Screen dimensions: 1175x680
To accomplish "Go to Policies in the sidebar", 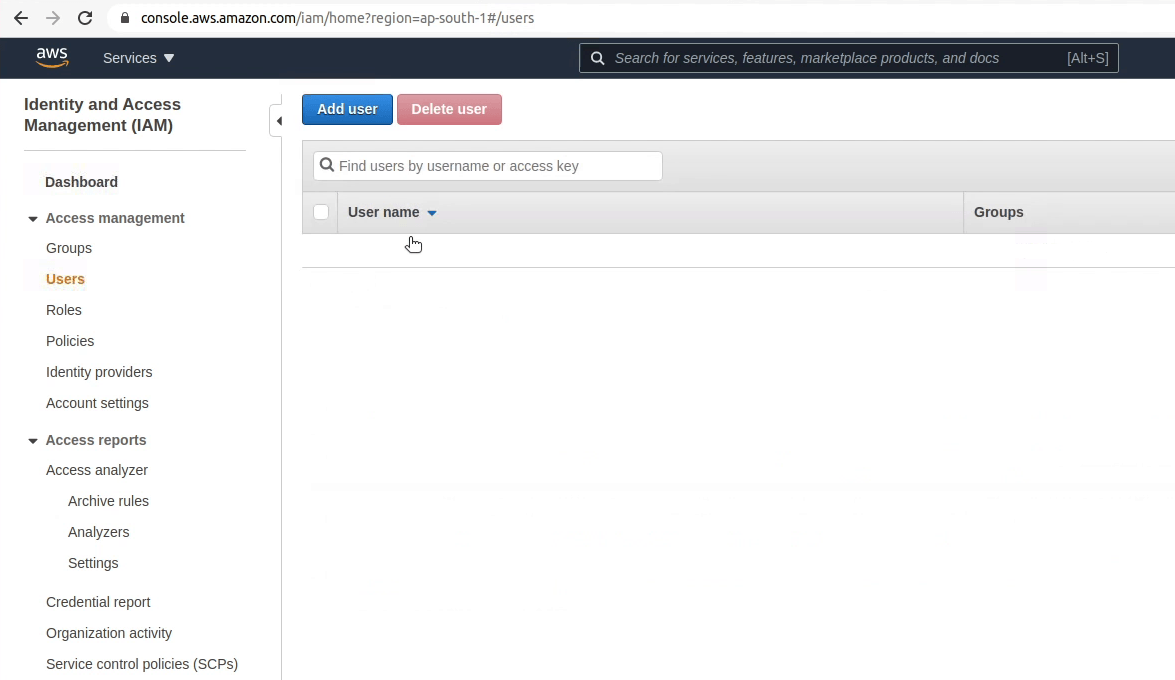I will (x=70, y=341).
